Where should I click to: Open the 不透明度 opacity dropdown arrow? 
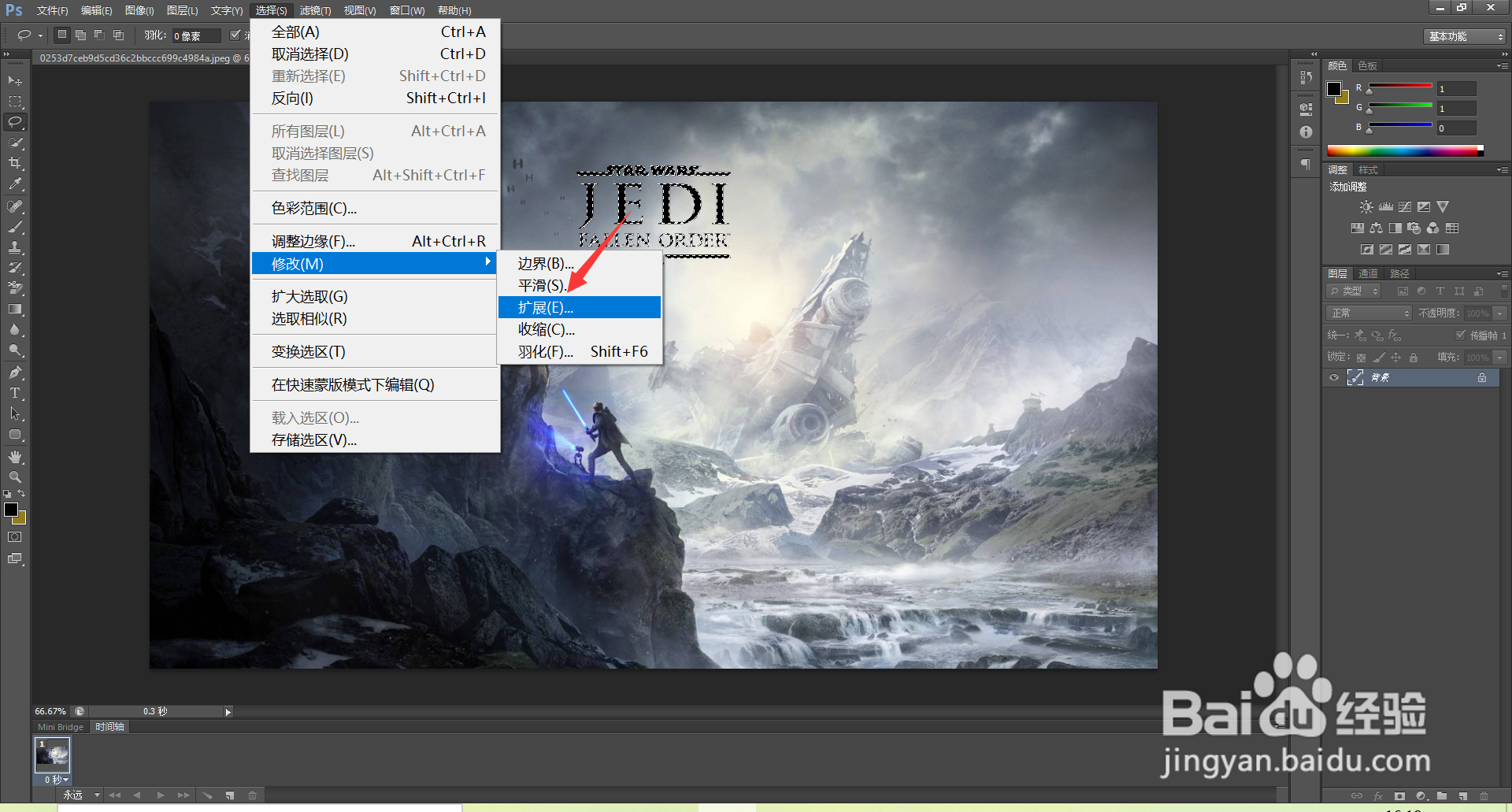1500,313
